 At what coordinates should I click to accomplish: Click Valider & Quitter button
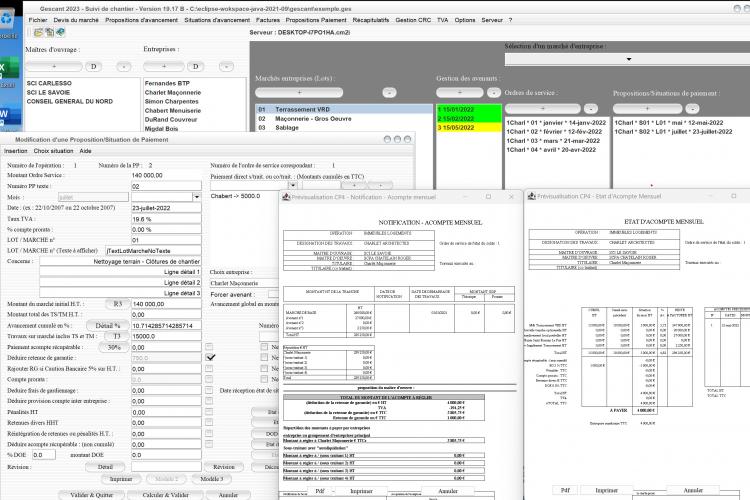coord(91,495)
